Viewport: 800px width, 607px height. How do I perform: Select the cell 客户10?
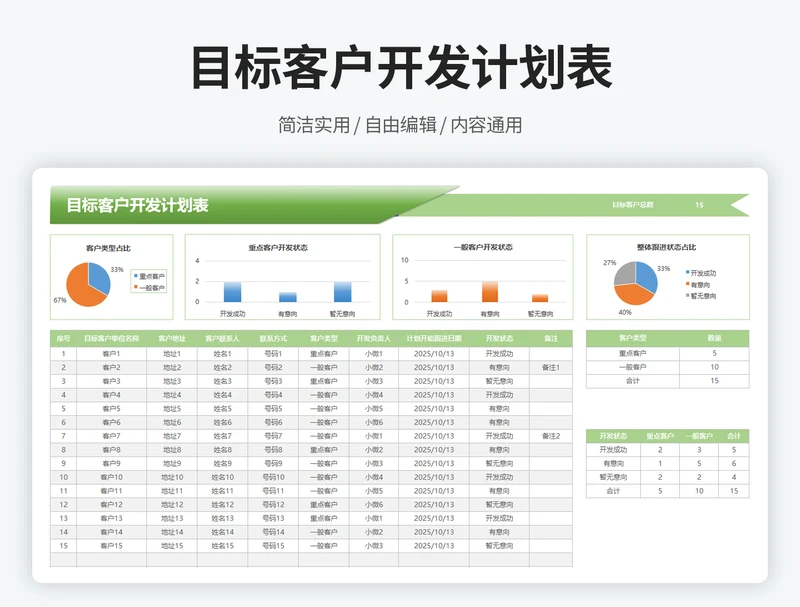[x=111, y=477]
